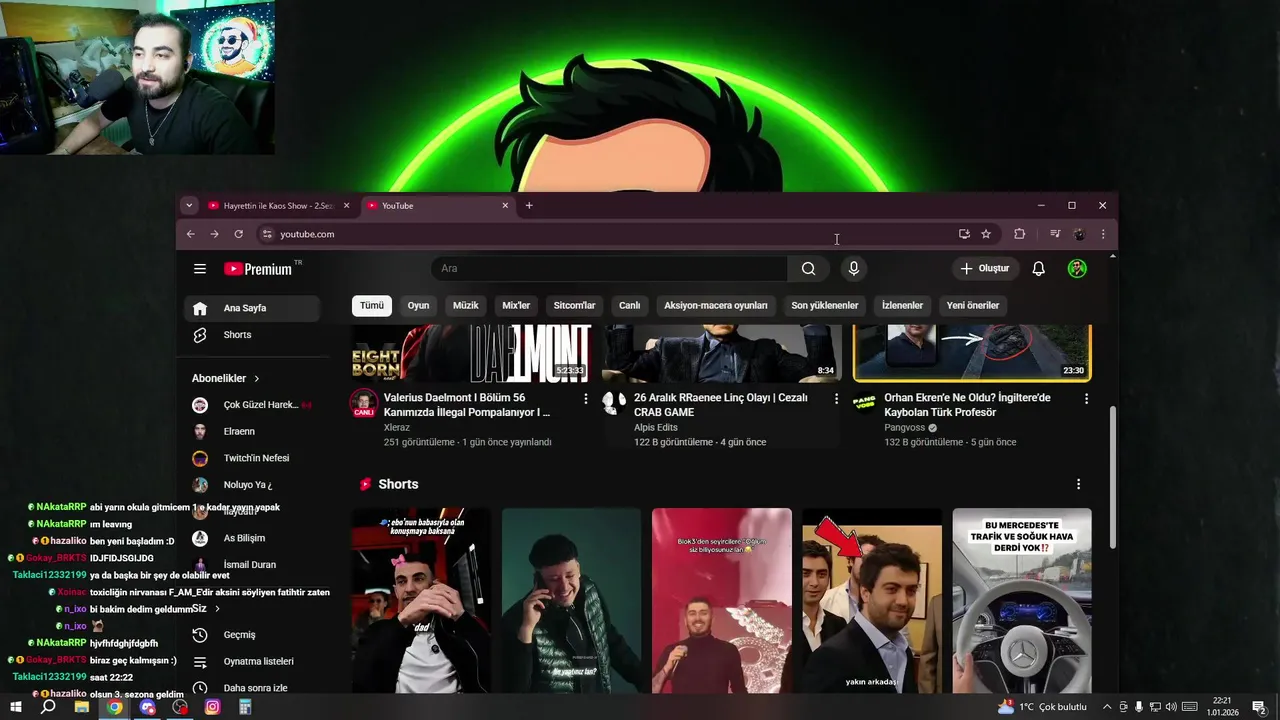Open a new browser tab

coord(529,206)
